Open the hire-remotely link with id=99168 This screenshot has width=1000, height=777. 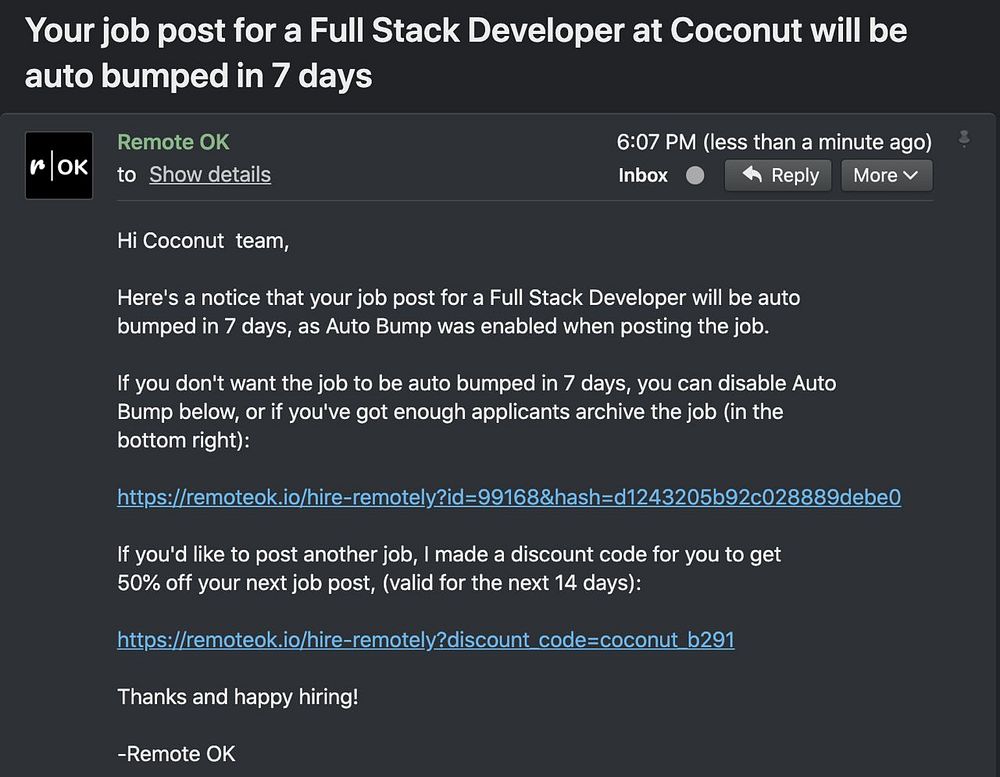(x=509, y=496)
